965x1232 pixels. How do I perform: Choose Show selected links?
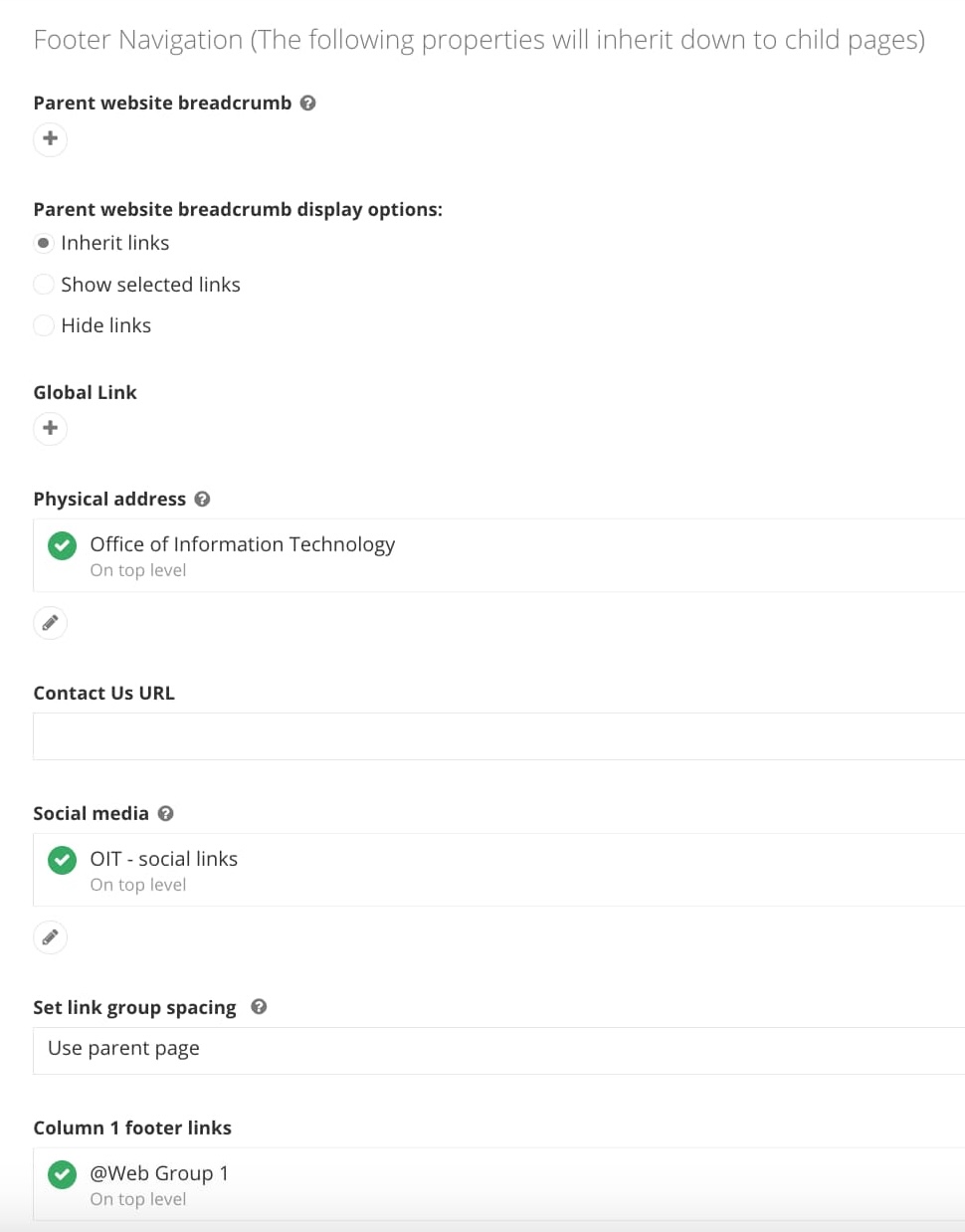coord(44,285)
